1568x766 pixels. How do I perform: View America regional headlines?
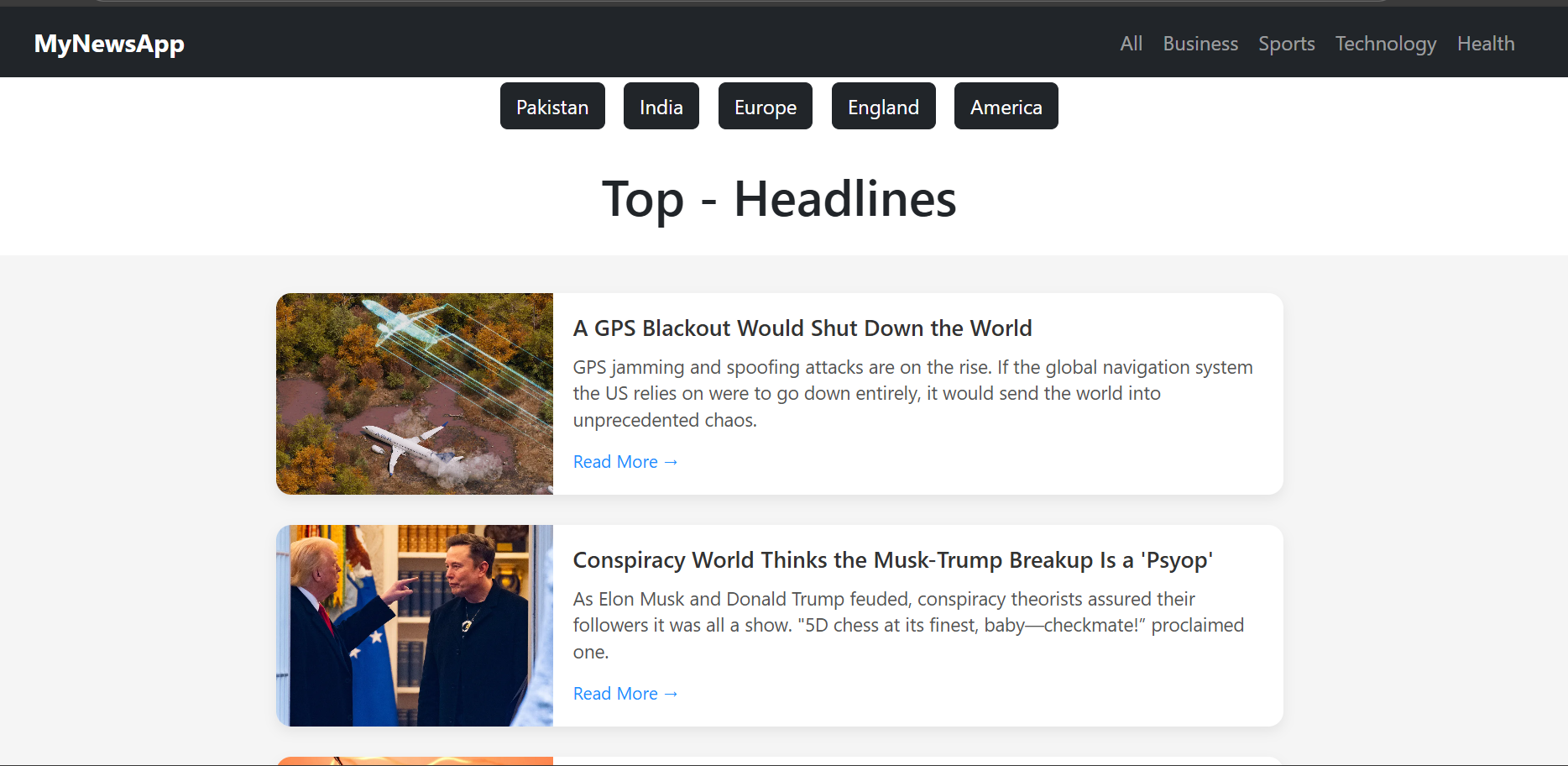click(x=1006, y=106)
